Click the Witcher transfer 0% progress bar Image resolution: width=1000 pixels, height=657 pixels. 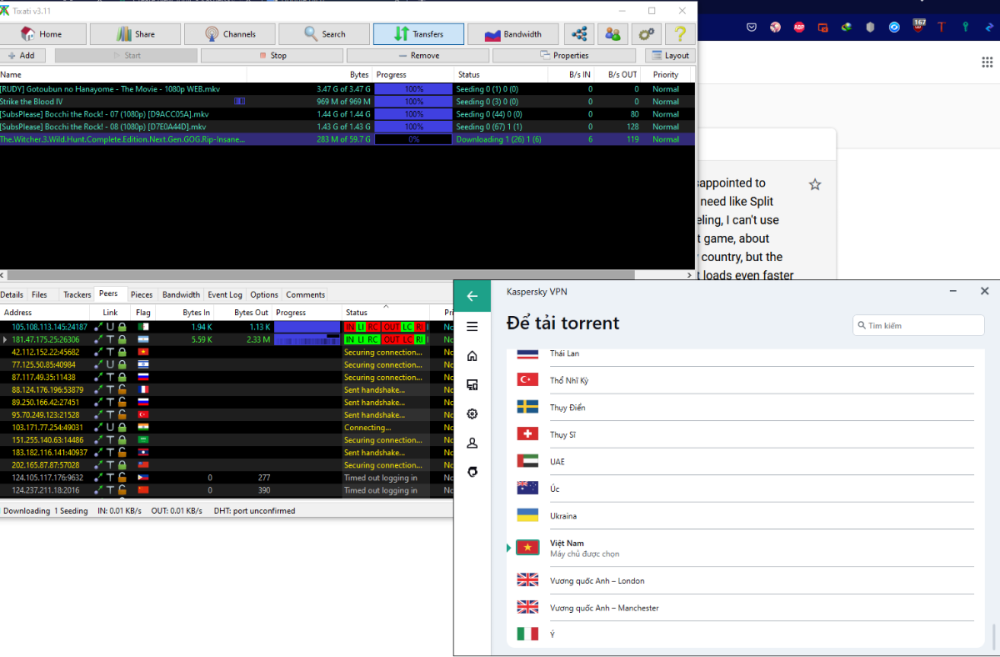413,139
